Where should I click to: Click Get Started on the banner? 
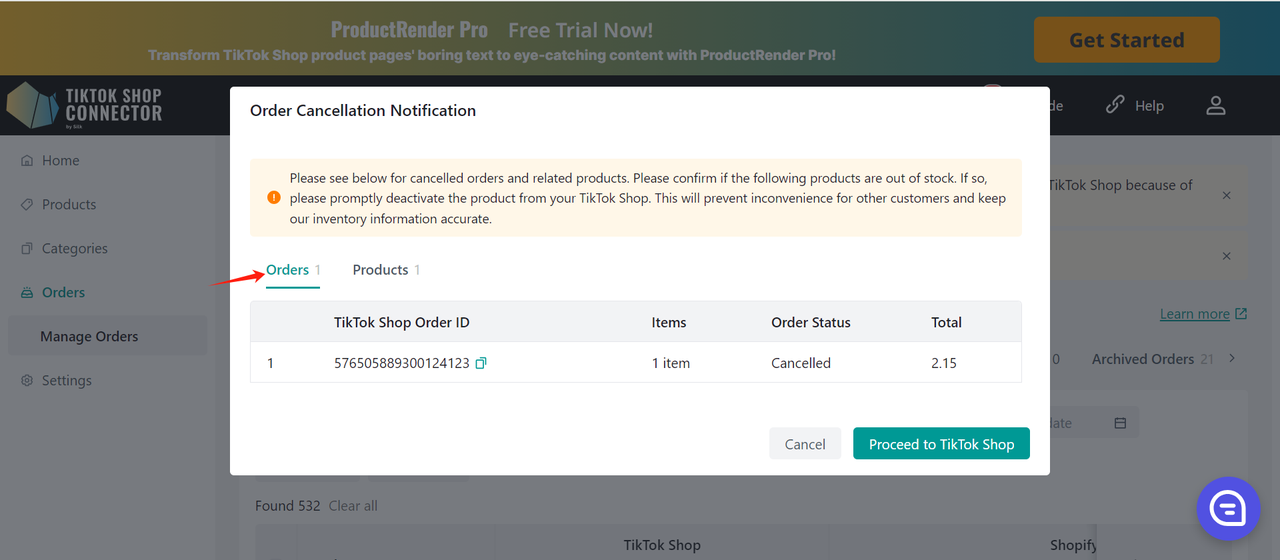pos(1126,40)
